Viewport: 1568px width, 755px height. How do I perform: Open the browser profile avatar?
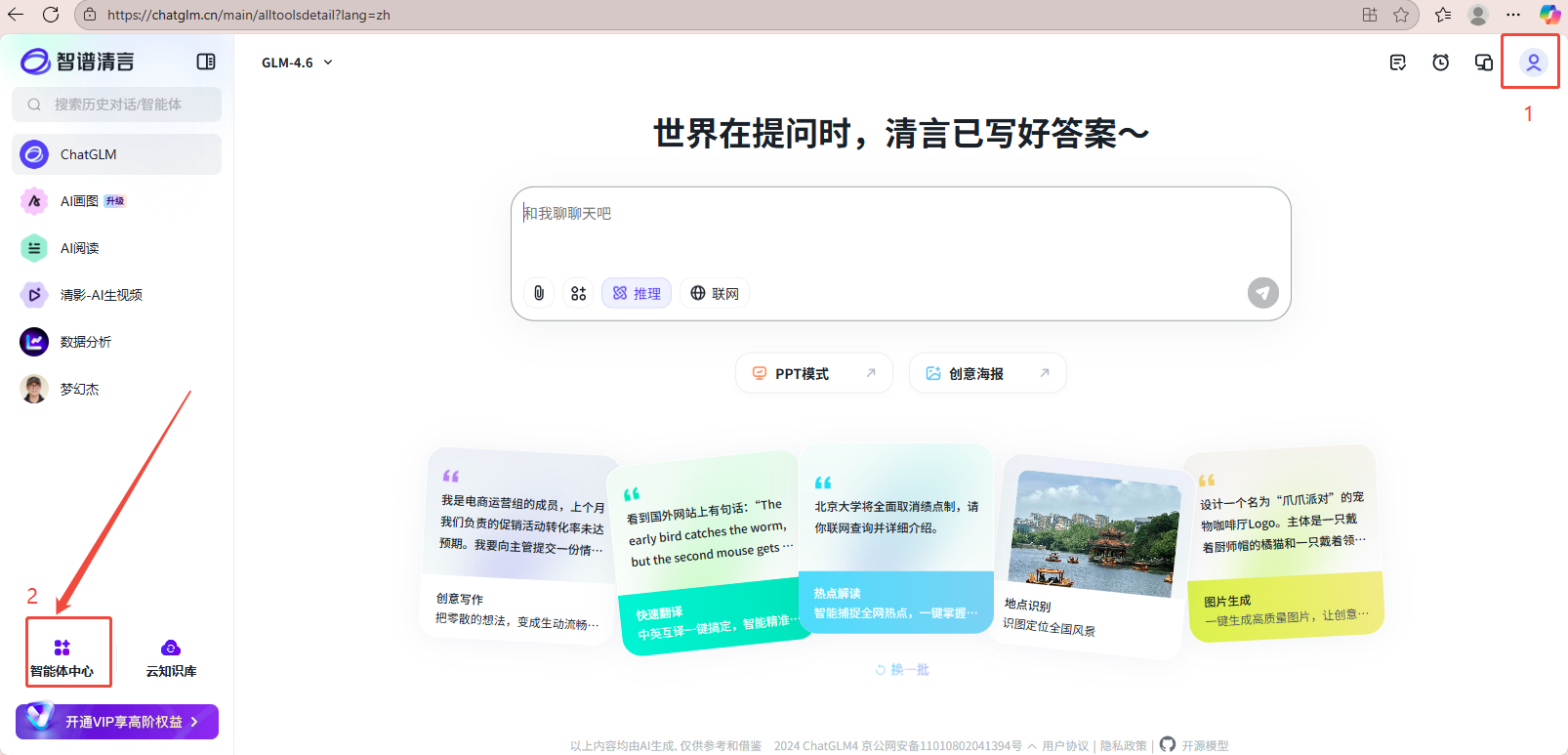click(1478, 15)
